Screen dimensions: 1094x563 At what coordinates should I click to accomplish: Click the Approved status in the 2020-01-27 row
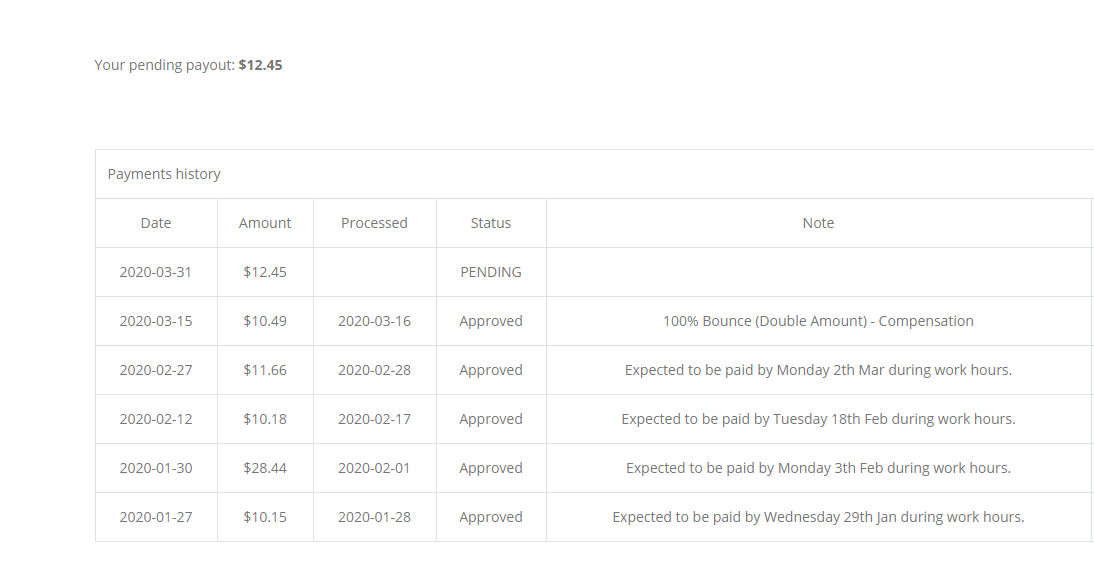(x=491, y=517)
